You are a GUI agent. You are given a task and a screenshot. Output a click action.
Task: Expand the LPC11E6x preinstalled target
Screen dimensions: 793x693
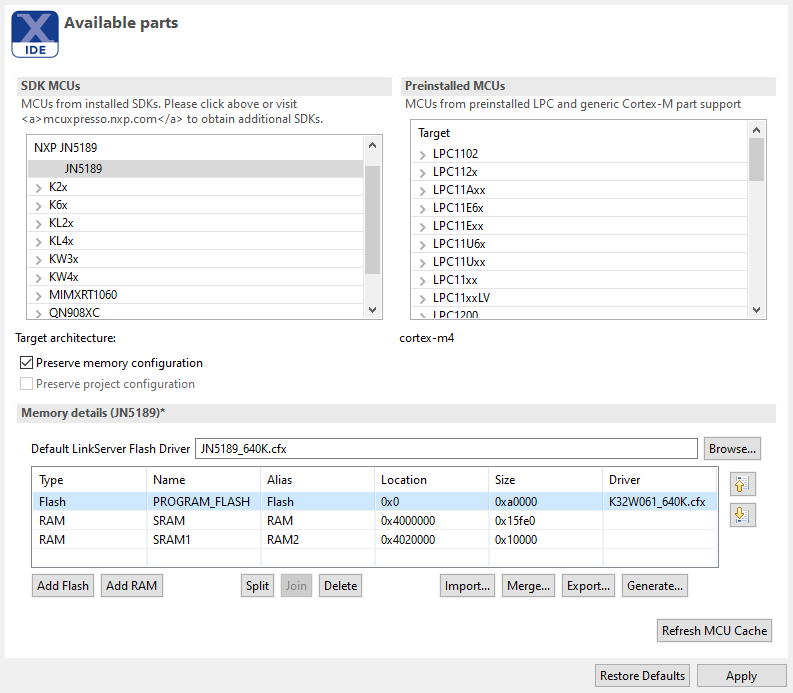[423, 209]
